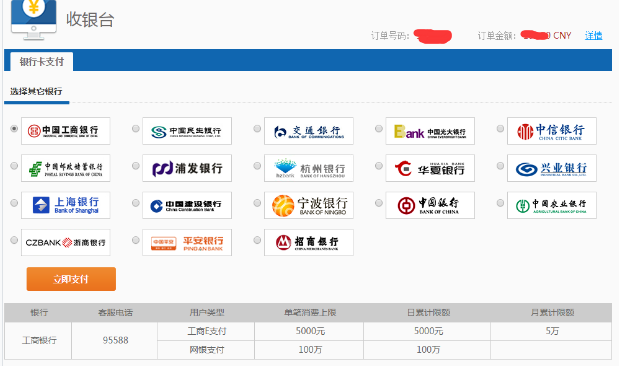Screen dimensions: 619x366
Task: Click the China Merchants Bank logo
Action: [x=309, y=242]
